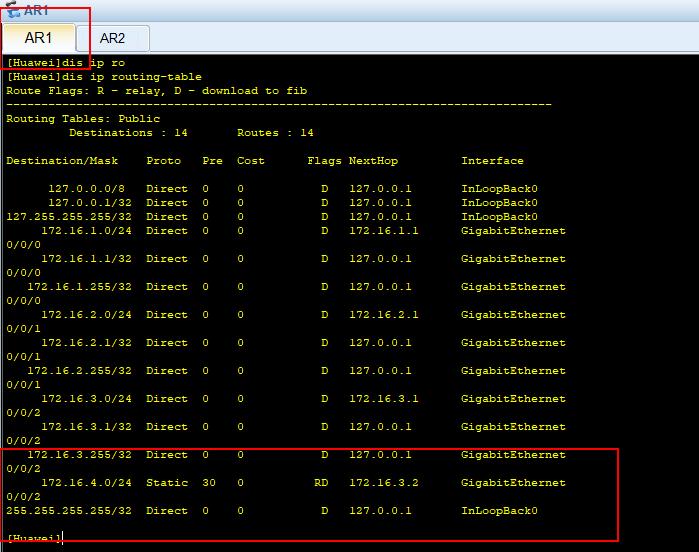Click the 'dis ip routing-table' command line

104,77
